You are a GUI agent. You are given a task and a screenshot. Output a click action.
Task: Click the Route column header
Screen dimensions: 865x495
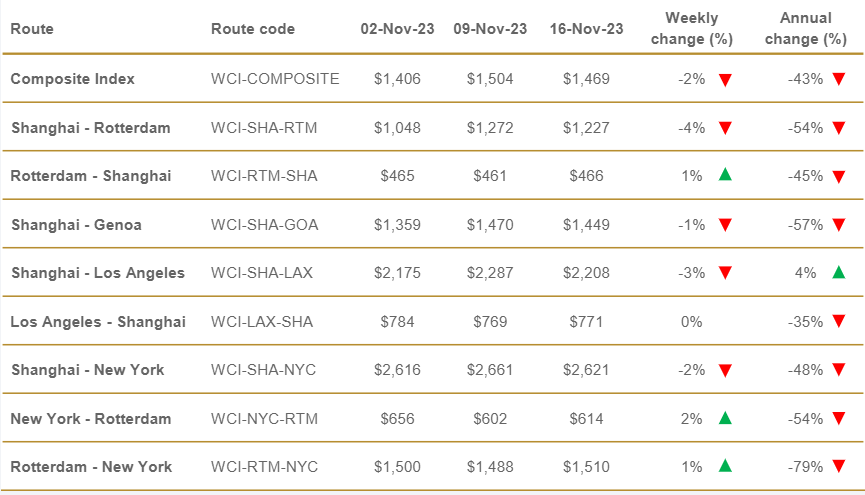32,29
